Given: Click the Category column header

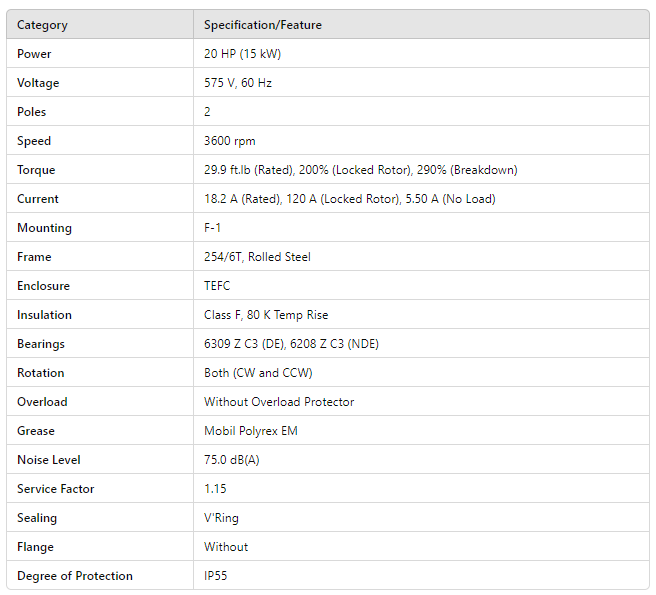Looking at the screenshot, I should (42, 25).
